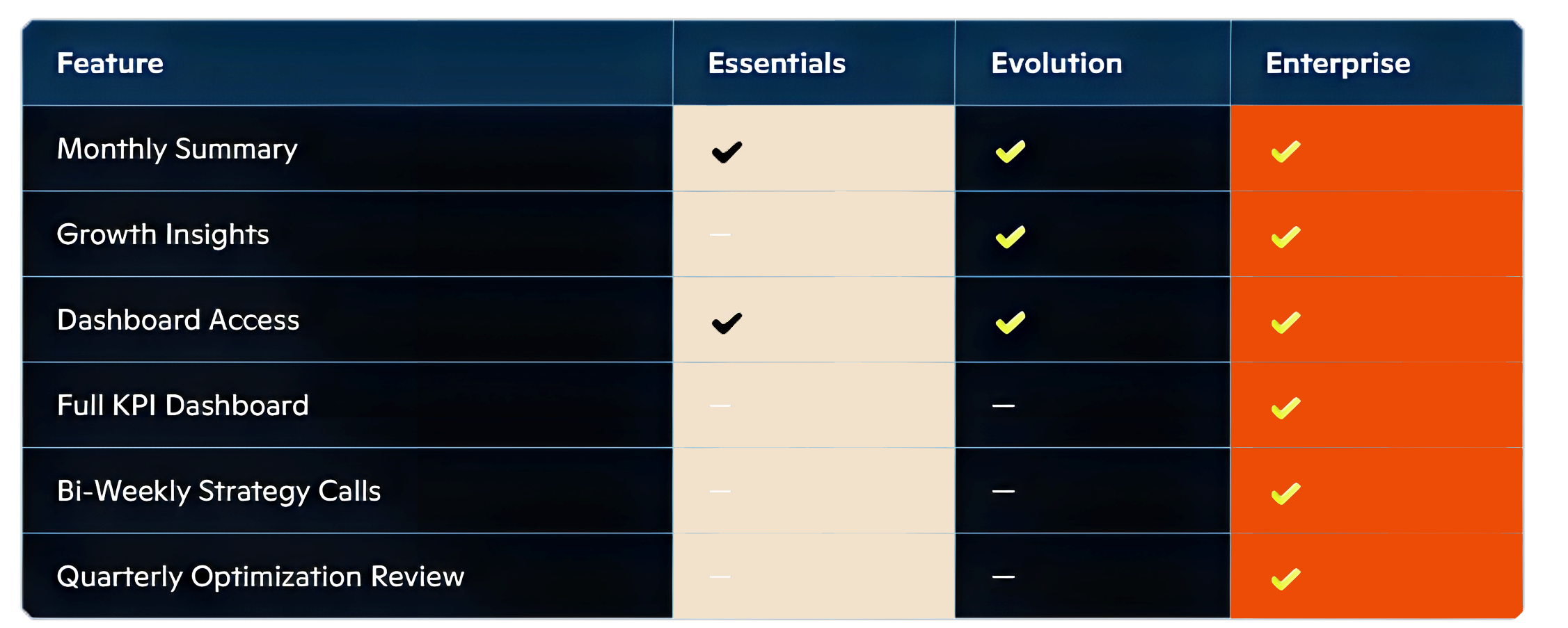Click Monthly Summary checkmark under Essentials
Screen dimensions: 1568x628
727,152
